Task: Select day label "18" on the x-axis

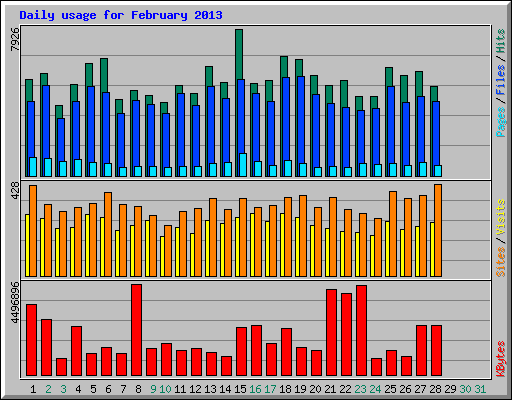Action: click(x=285, y=389)
